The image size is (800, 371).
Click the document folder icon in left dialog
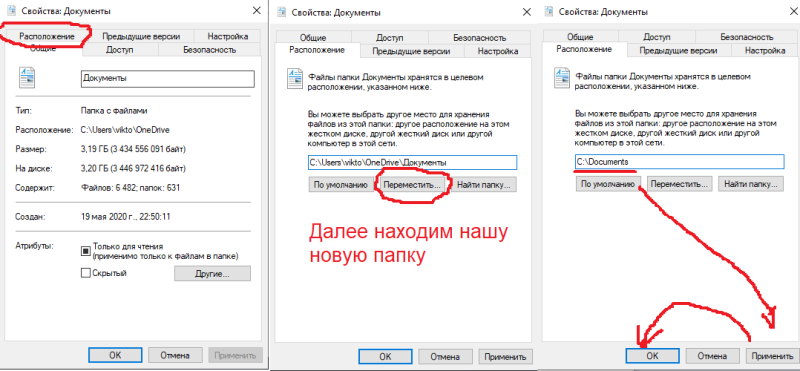[28, 79]
